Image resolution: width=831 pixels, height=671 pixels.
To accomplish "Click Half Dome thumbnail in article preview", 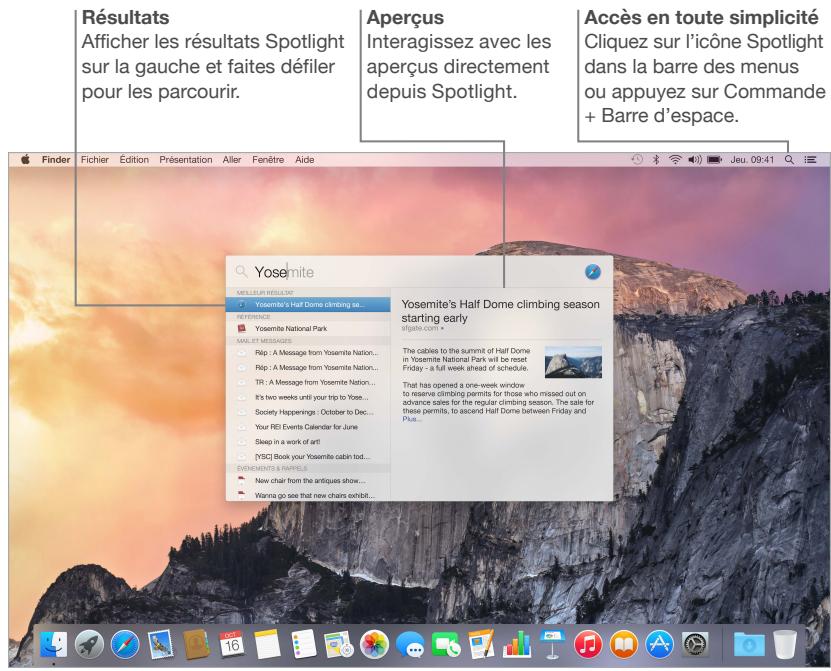I will (x=573, y=362).
